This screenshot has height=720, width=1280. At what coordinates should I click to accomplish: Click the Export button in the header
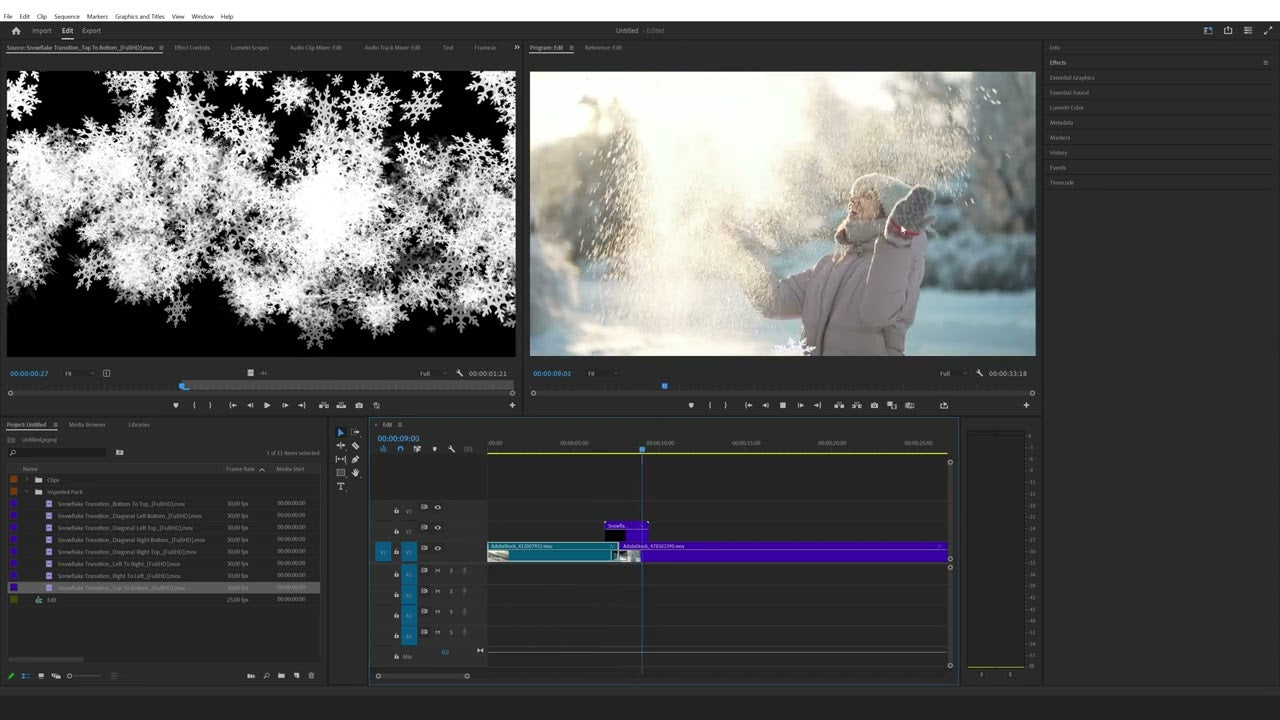(92, 30)
